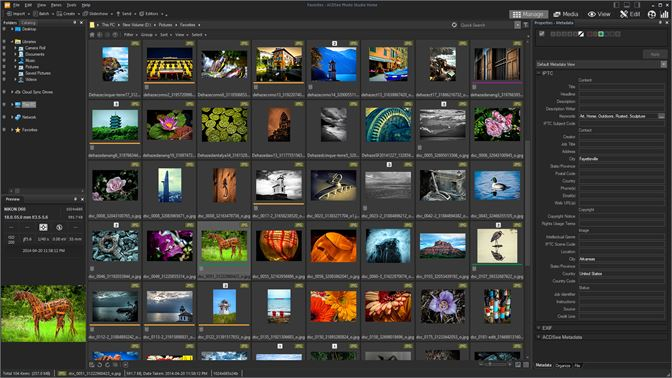Viewport: 672px width, 378px height.
Task: Open the Filter dropdown
Action: coord(129,35)
